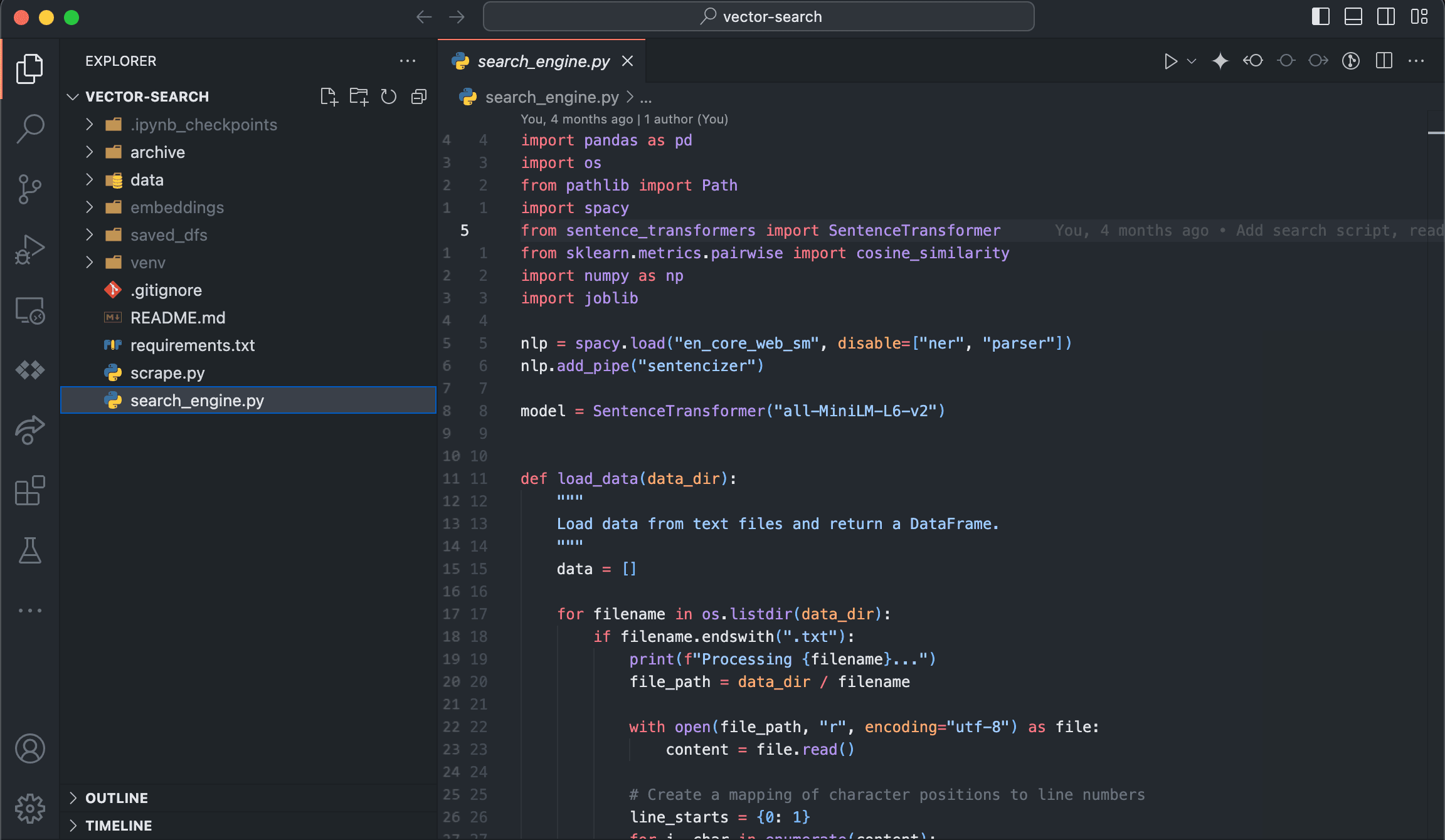
Task: Click the New Folder icon in Explorer
Action: pos(359,97)
